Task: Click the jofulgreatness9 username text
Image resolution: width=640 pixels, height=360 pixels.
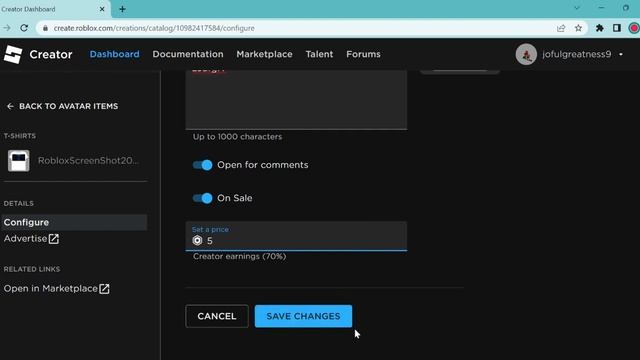Action: (577, 54)
